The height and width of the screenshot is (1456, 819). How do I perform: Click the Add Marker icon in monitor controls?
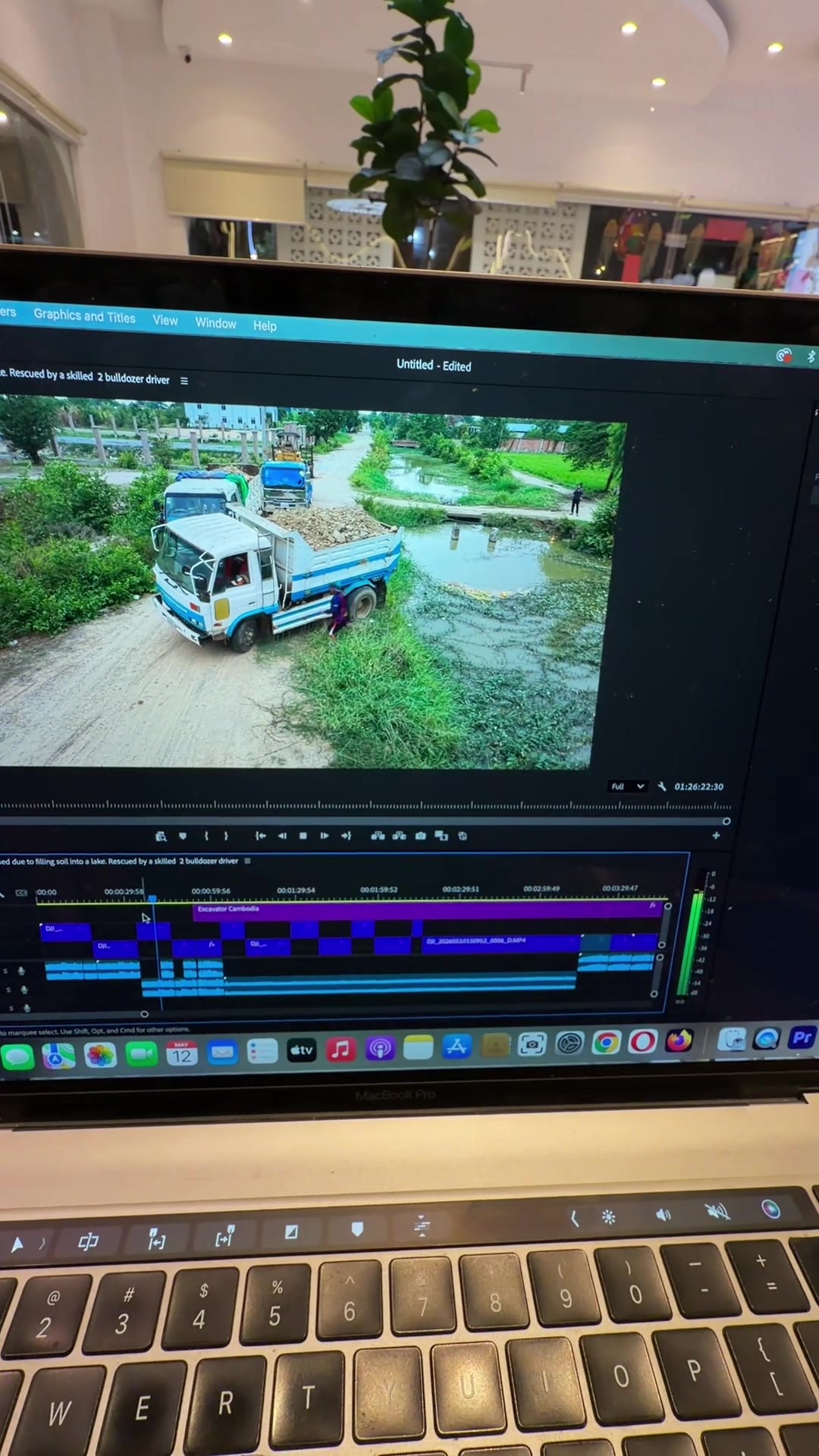183,836
